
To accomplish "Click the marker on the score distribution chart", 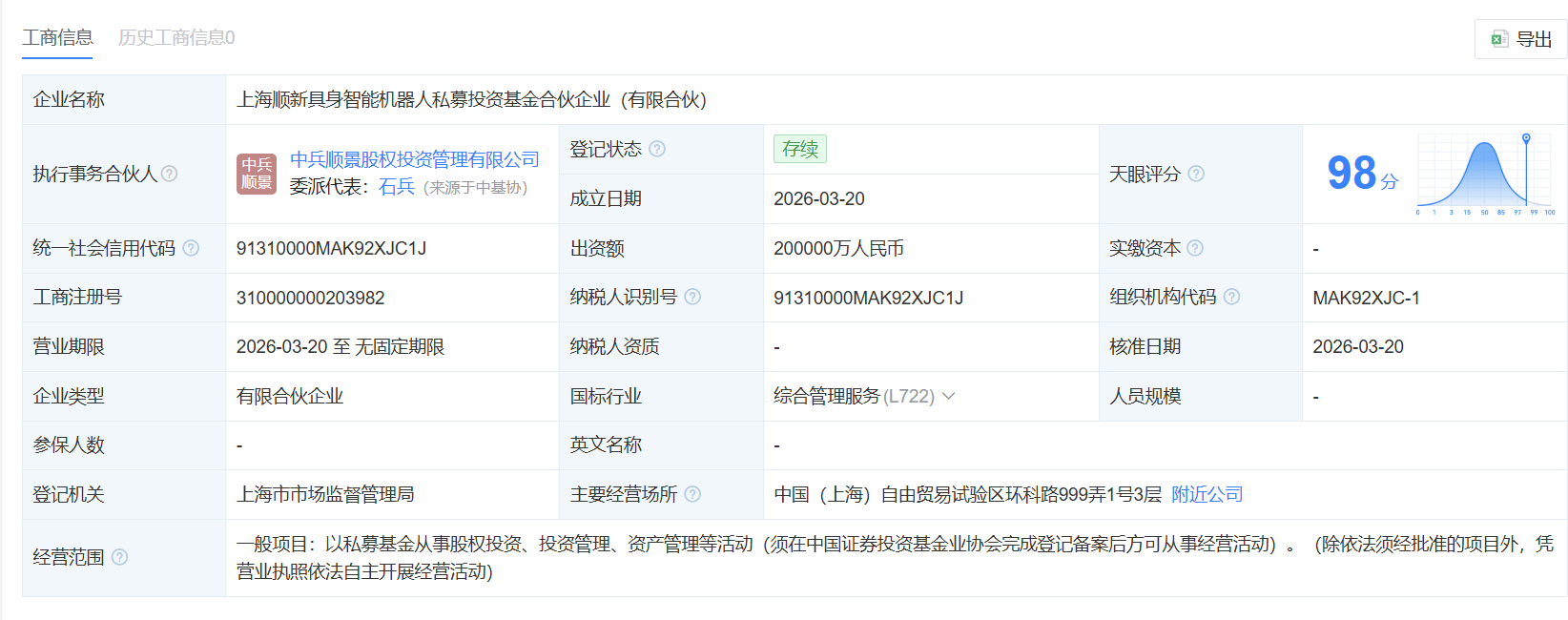I will click(x=1526, y=138).
